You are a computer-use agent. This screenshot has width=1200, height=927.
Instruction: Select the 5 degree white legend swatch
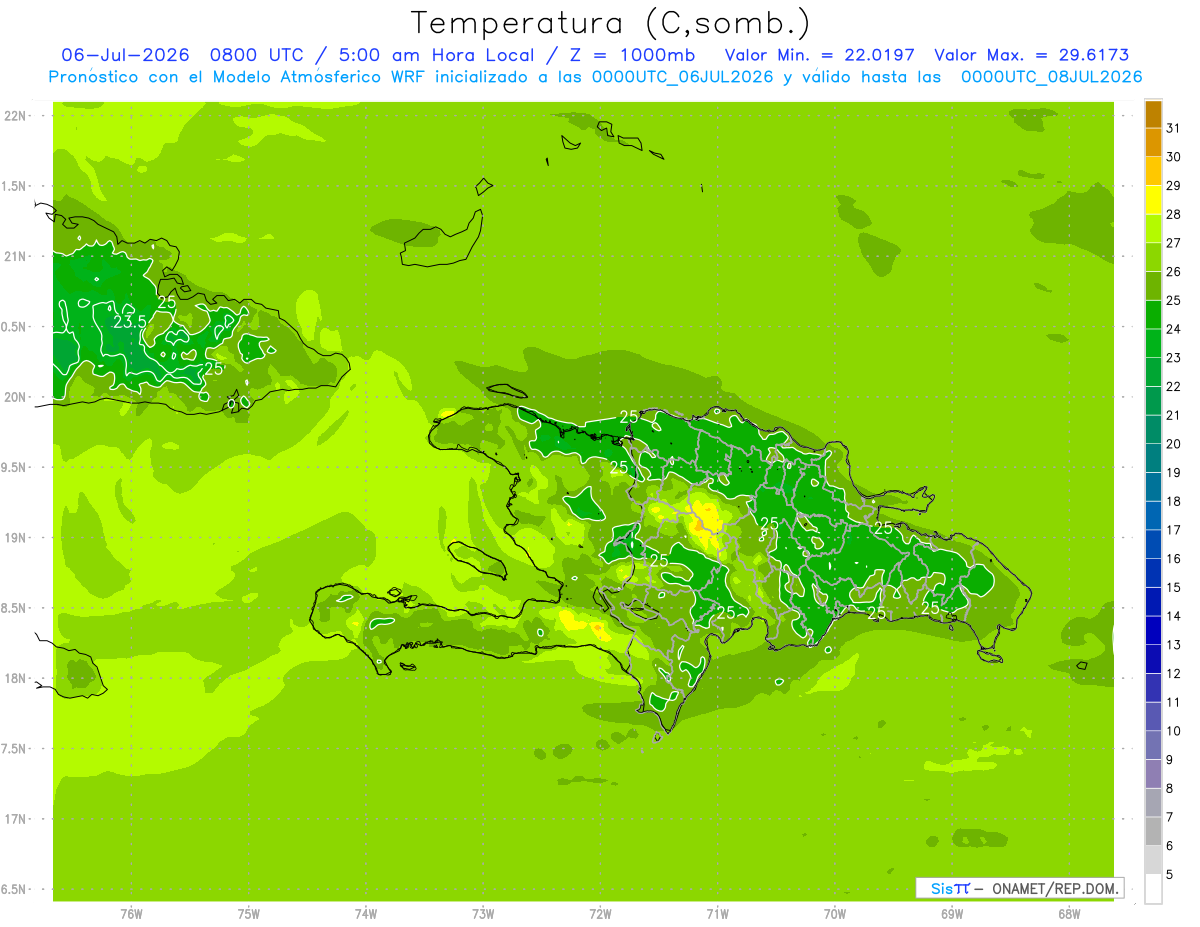[1153, 889]
